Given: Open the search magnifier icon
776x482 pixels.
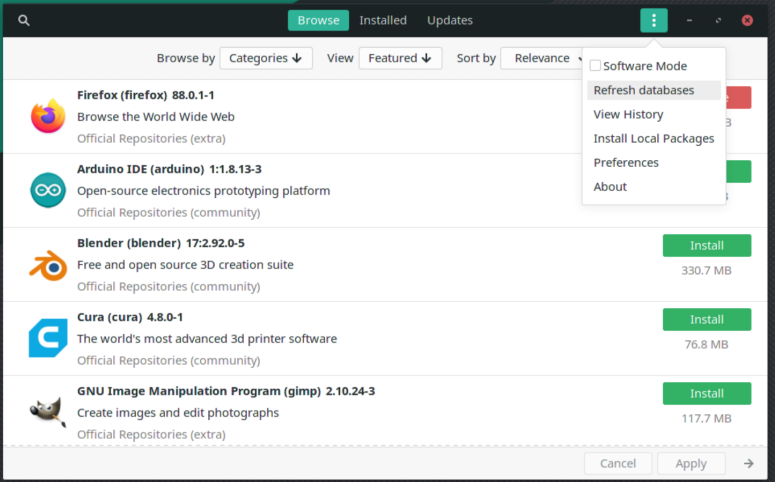Looking at the screenshot, I should click(23, 20).
